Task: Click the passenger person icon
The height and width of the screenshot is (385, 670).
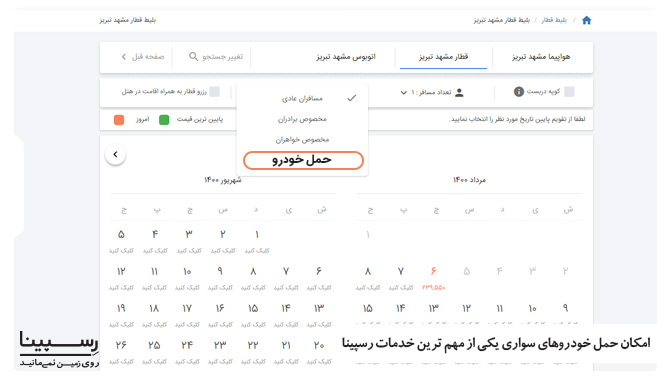Action: tap(459, 92)
